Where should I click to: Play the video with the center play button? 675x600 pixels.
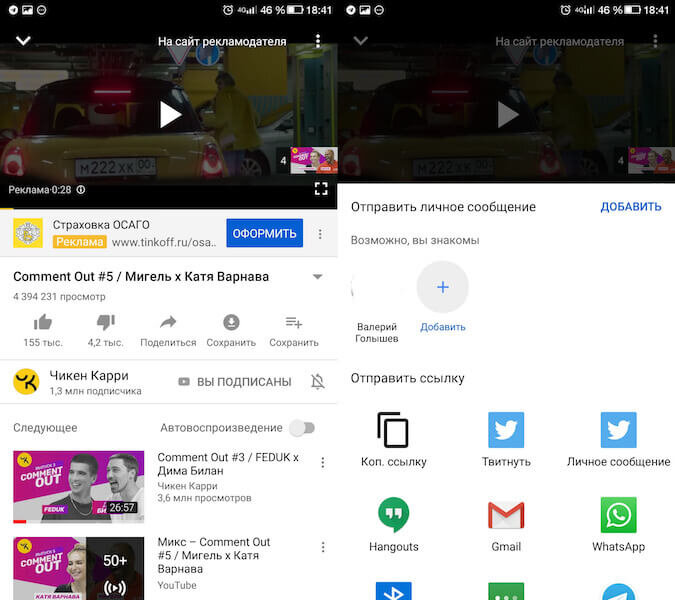click(170, 114)
